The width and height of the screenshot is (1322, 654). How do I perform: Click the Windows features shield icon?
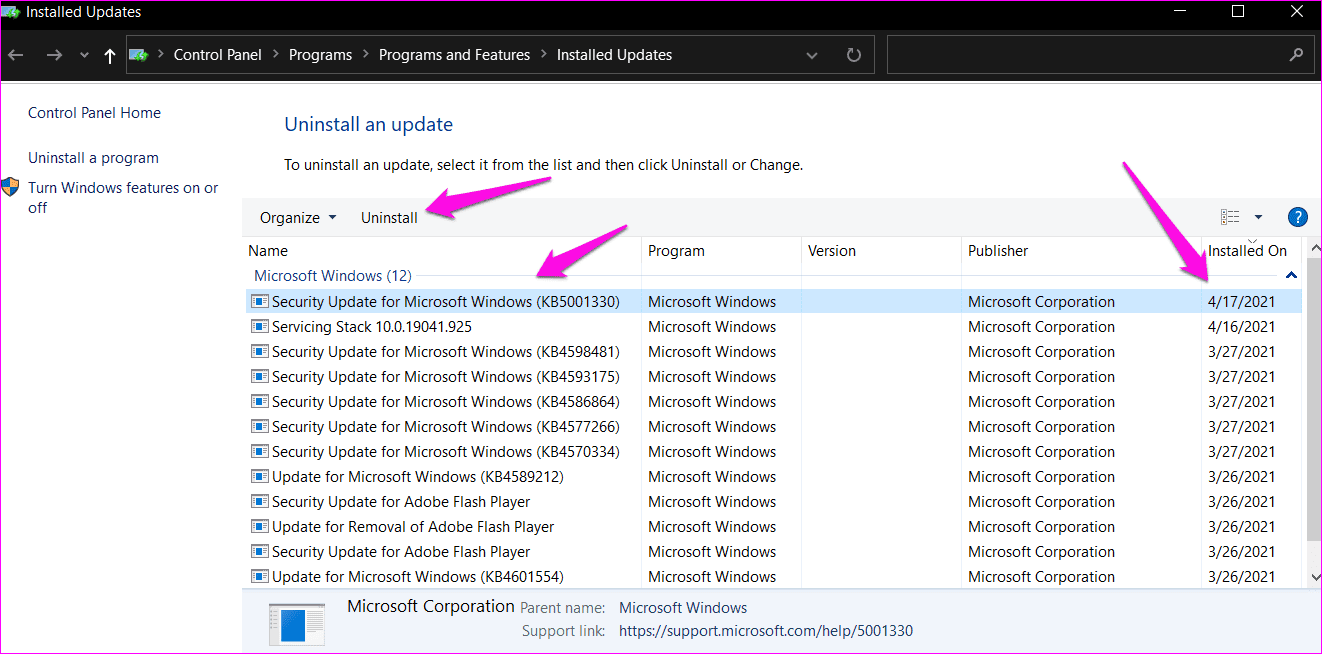(10, 188)
